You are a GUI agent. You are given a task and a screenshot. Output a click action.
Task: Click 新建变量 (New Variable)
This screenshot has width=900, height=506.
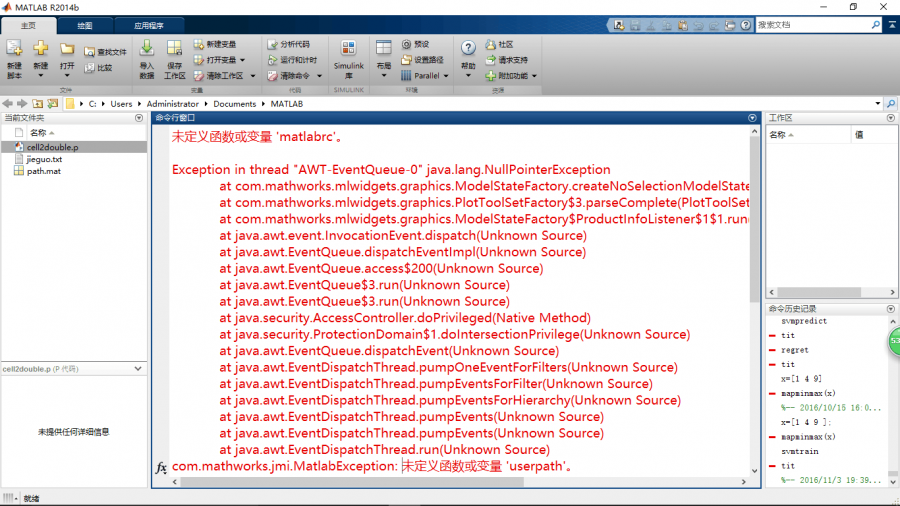coord(215,44)
